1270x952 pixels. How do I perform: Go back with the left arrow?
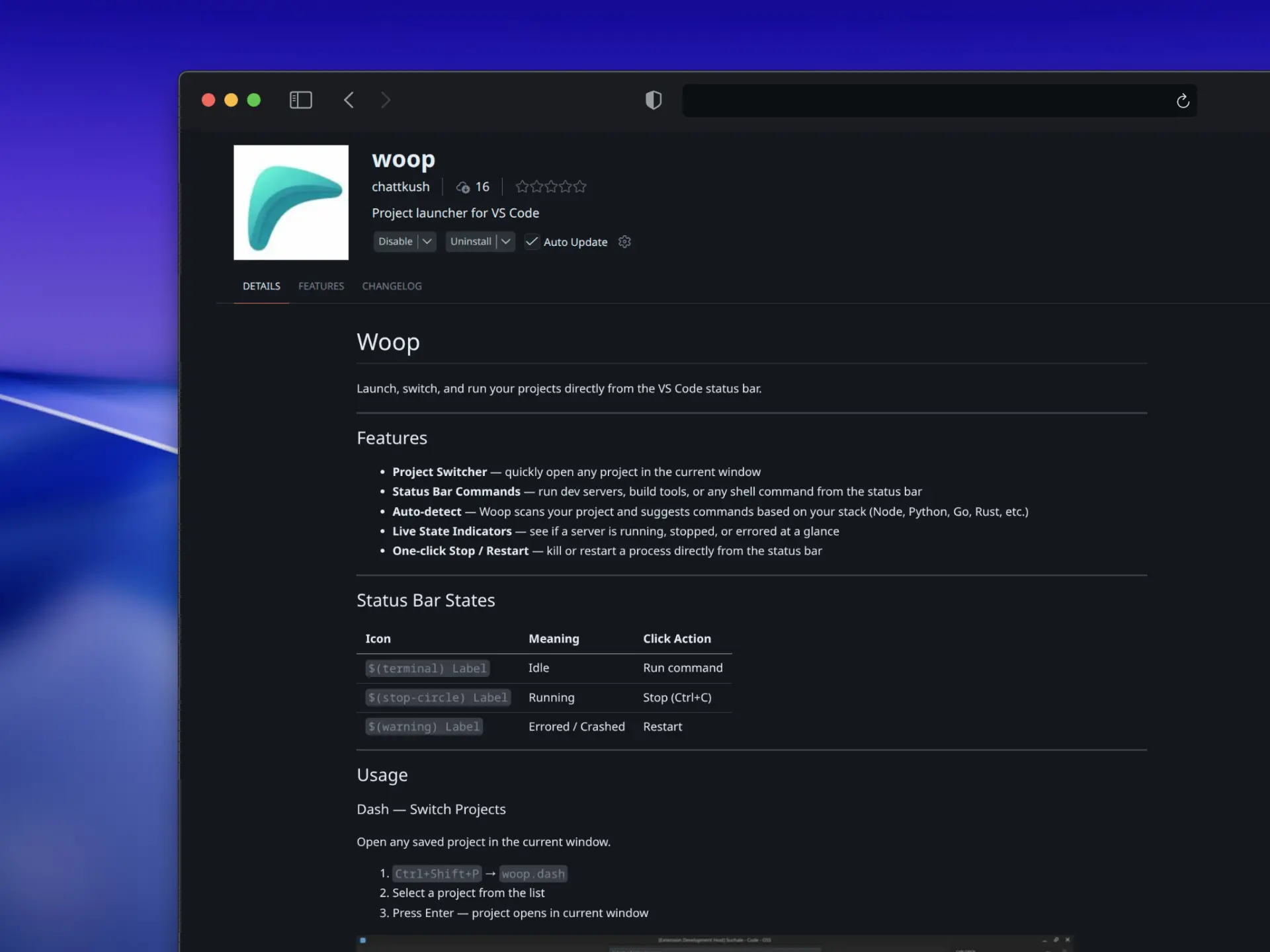pos(349,100)
